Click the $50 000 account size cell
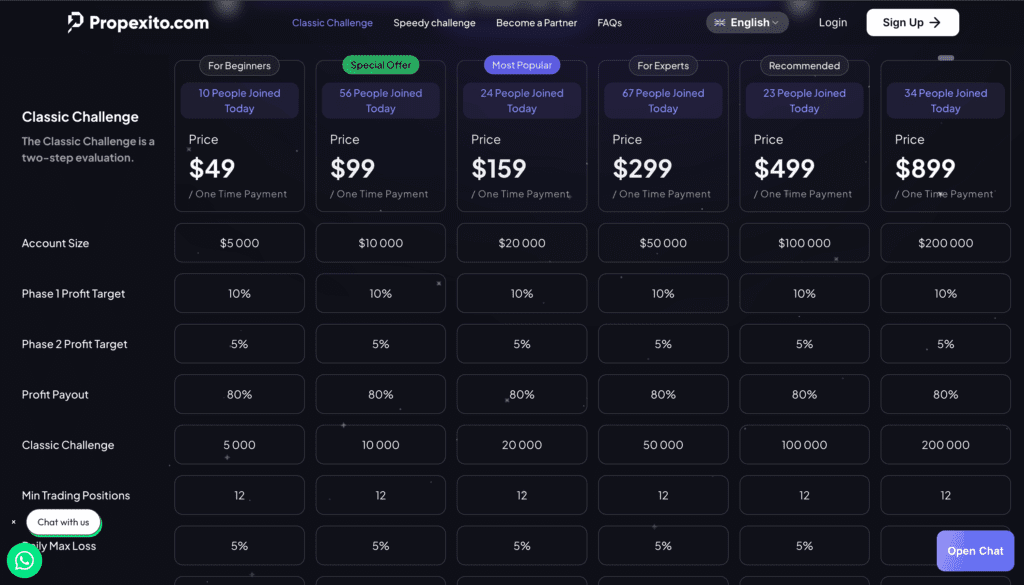1024x585 pixels. 663,243
